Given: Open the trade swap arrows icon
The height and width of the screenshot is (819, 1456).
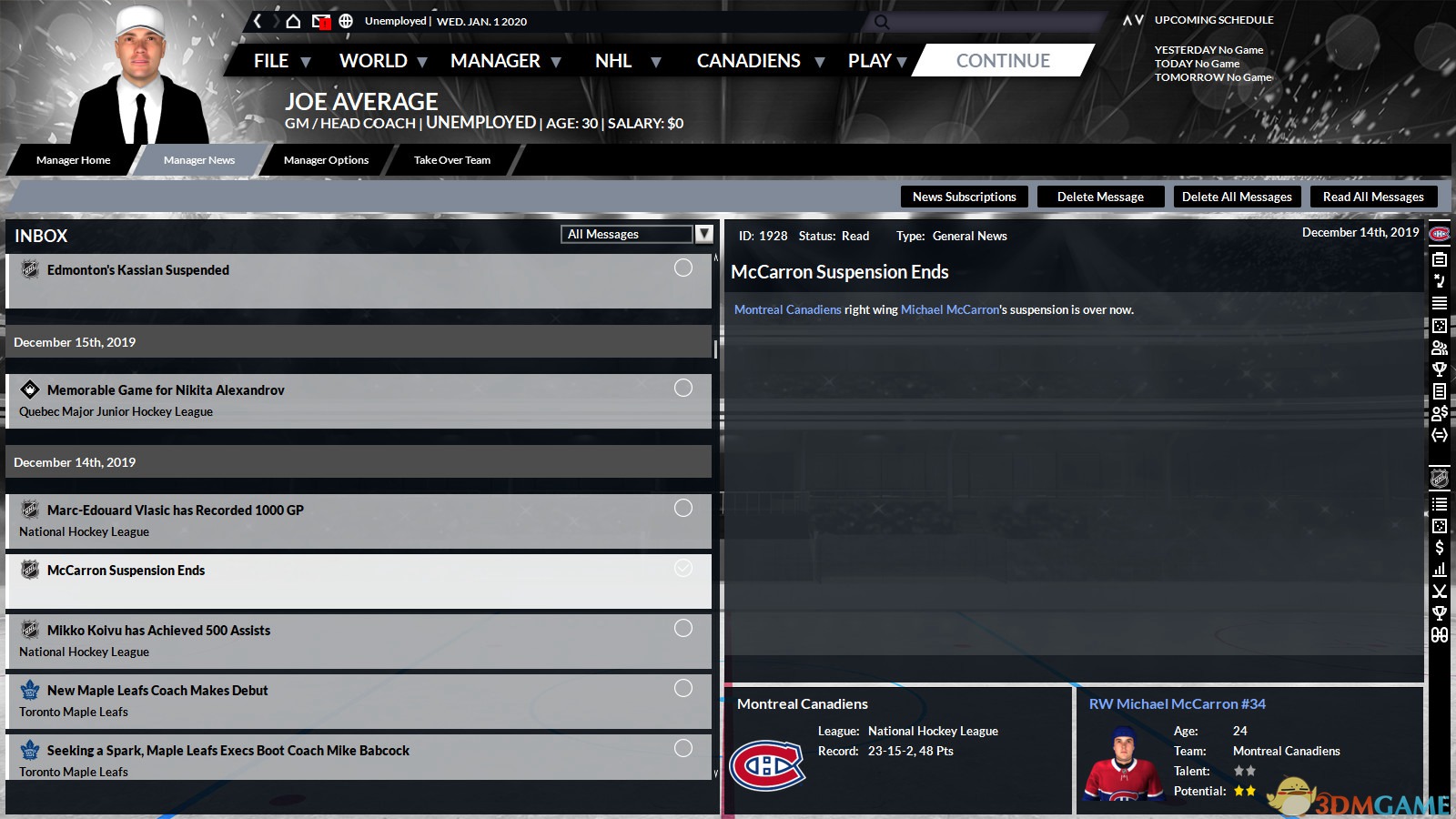Looking at the screenshot, I should (1440, 435).
